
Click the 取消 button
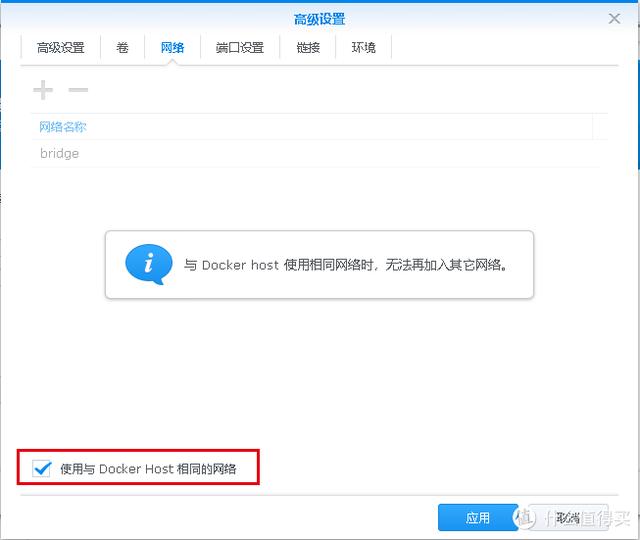coord(568,518)
